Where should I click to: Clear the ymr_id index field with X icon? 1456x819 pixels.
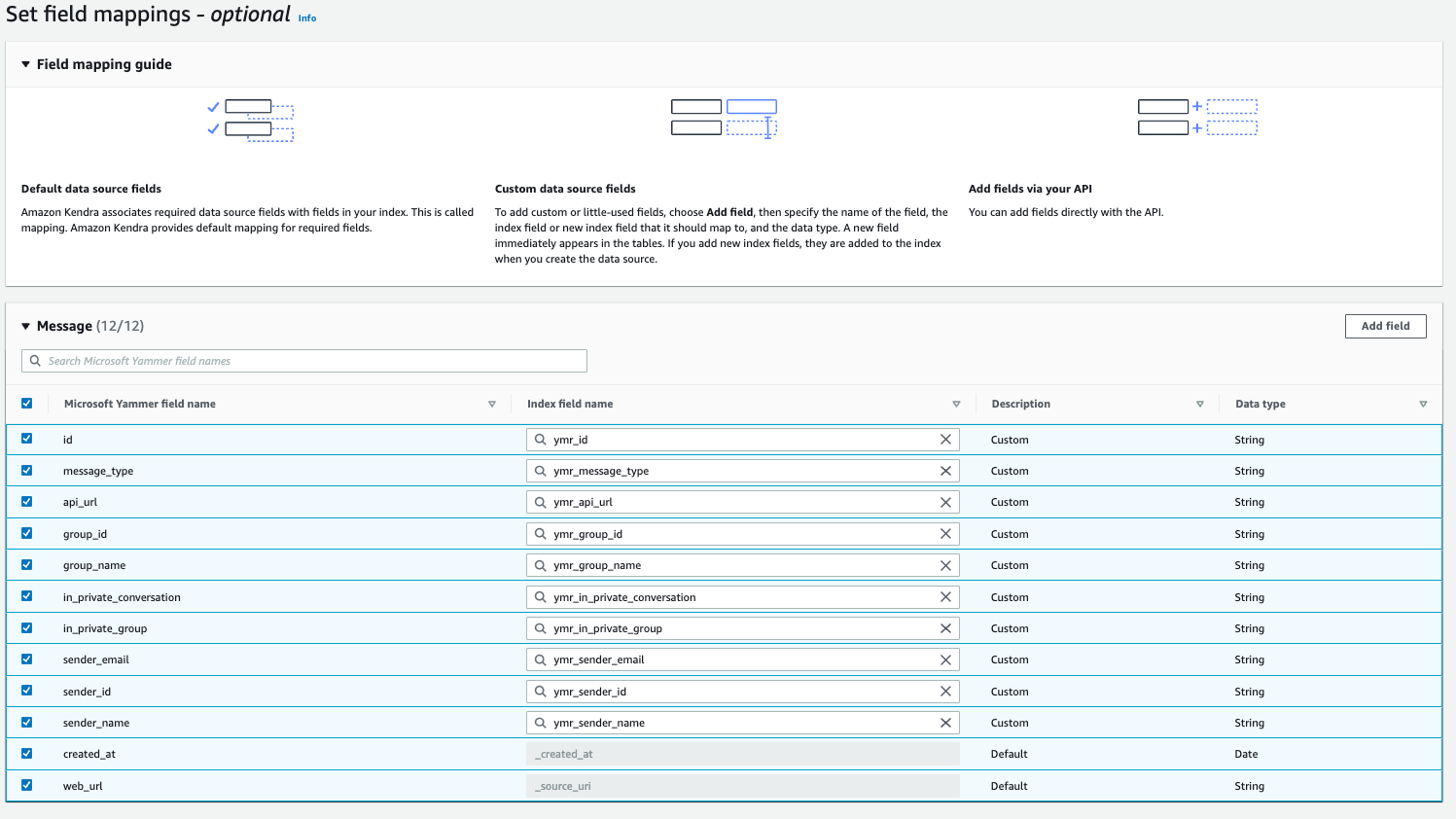click(945, 440)
